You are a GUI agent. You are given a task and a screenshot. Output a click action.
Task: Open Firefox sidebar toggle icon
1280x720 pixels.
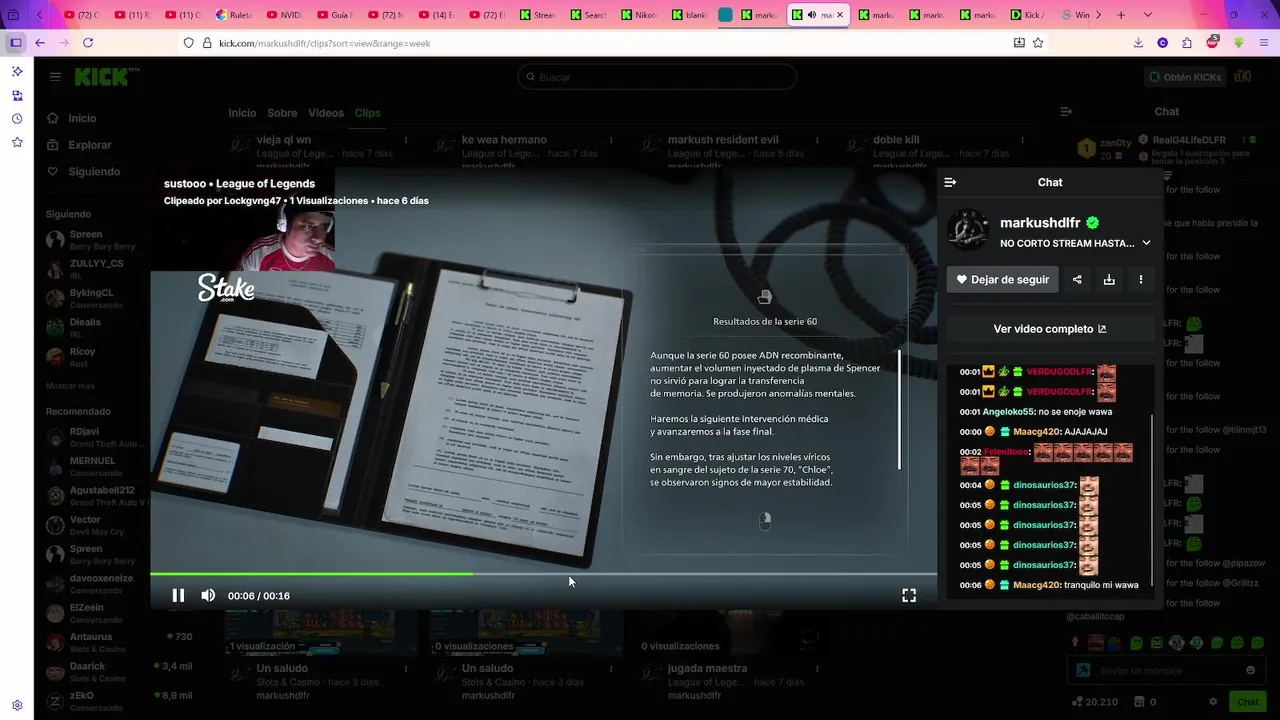point(16,43)
